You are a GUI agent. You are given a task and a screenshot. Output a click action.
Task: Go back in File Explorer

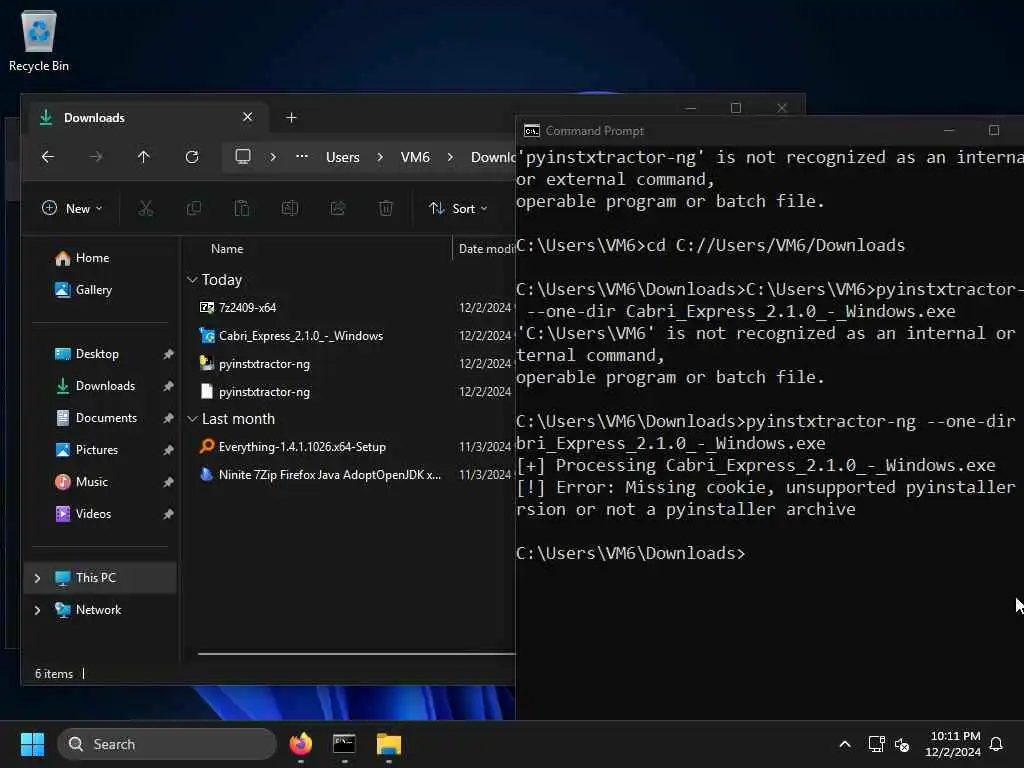48,157
